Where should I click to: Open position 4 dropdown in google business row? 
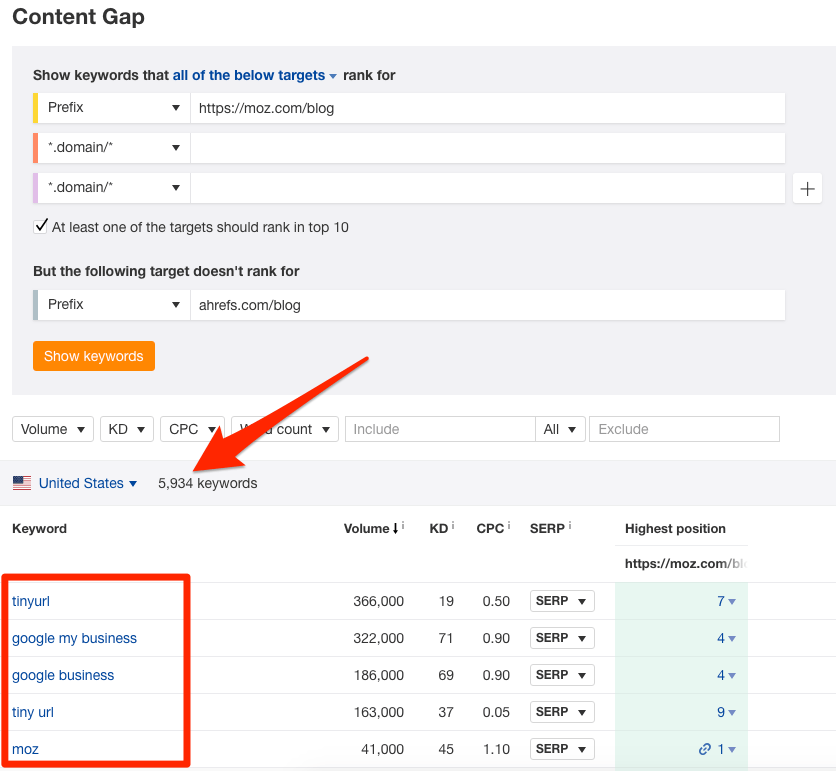click(x=726, y=675)
